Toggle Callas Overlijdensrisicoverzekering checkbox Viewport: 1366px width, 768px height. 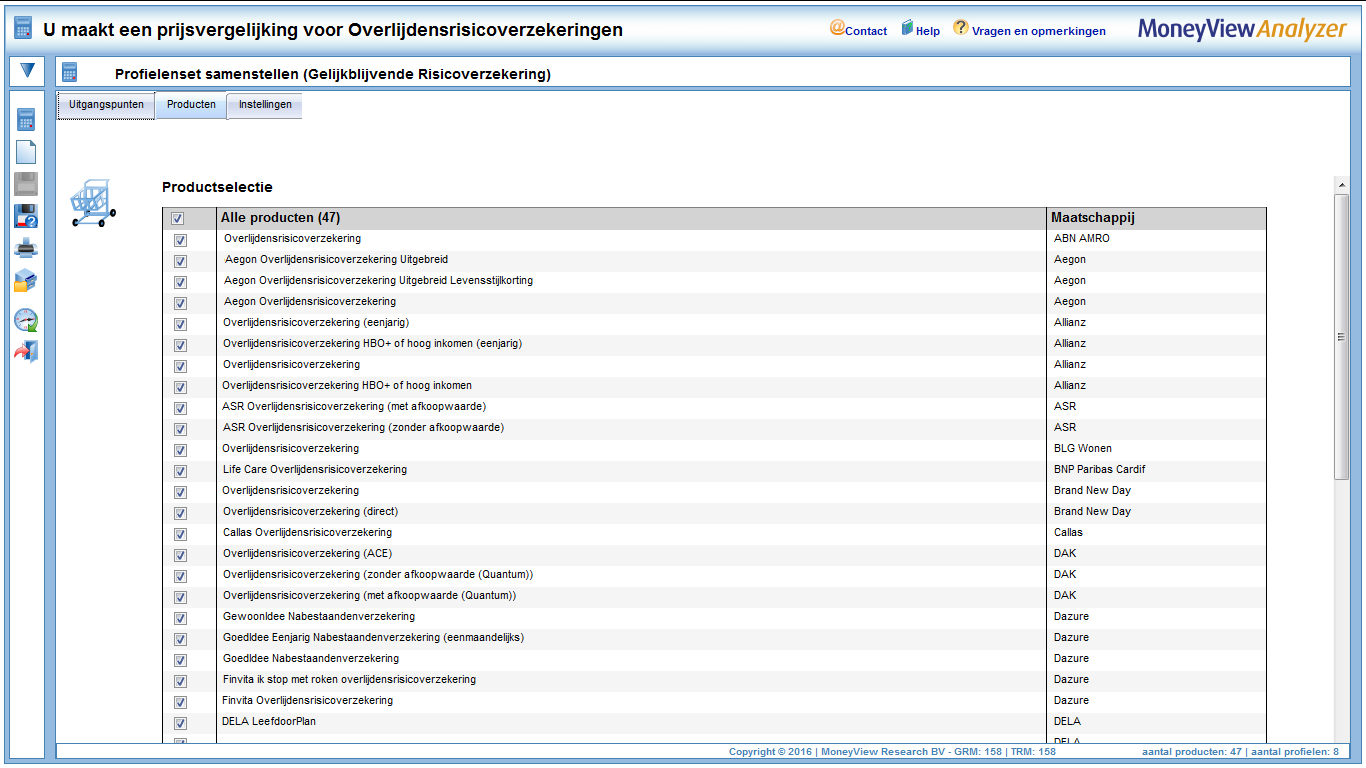point(180,534)
